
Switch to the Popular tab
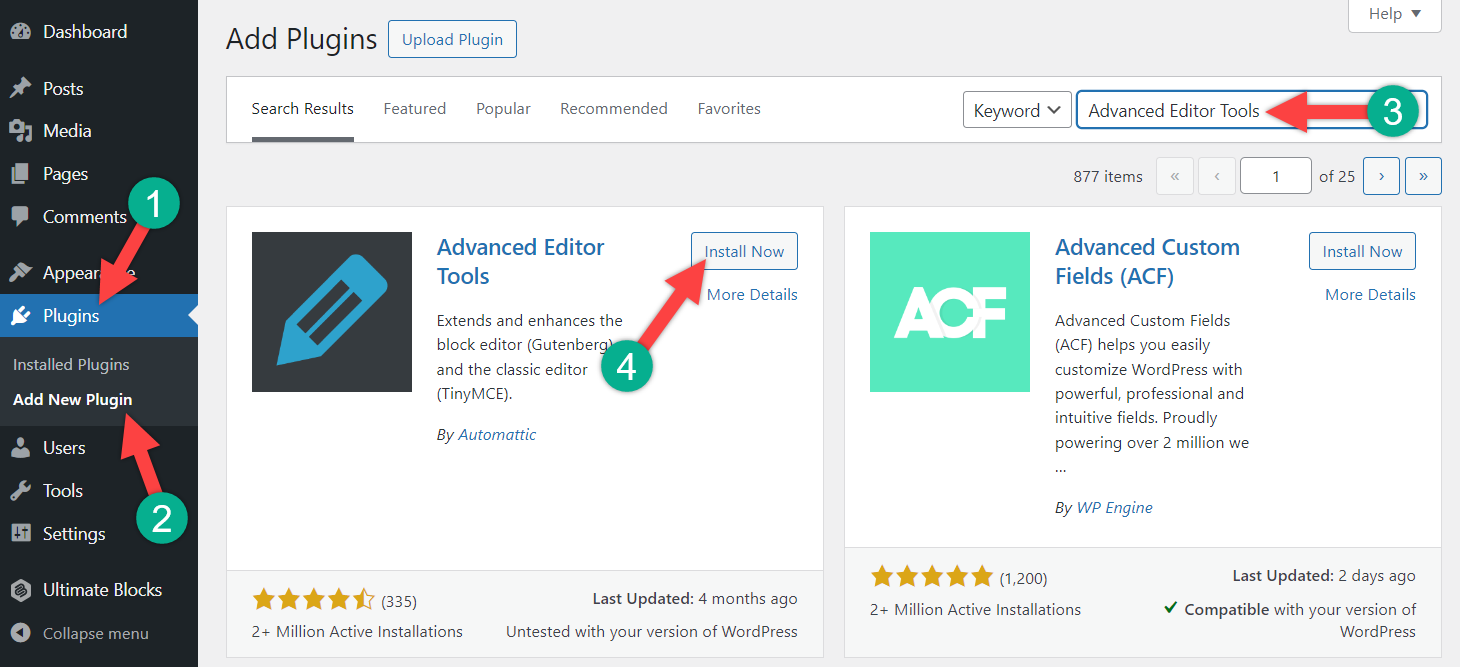503,109
